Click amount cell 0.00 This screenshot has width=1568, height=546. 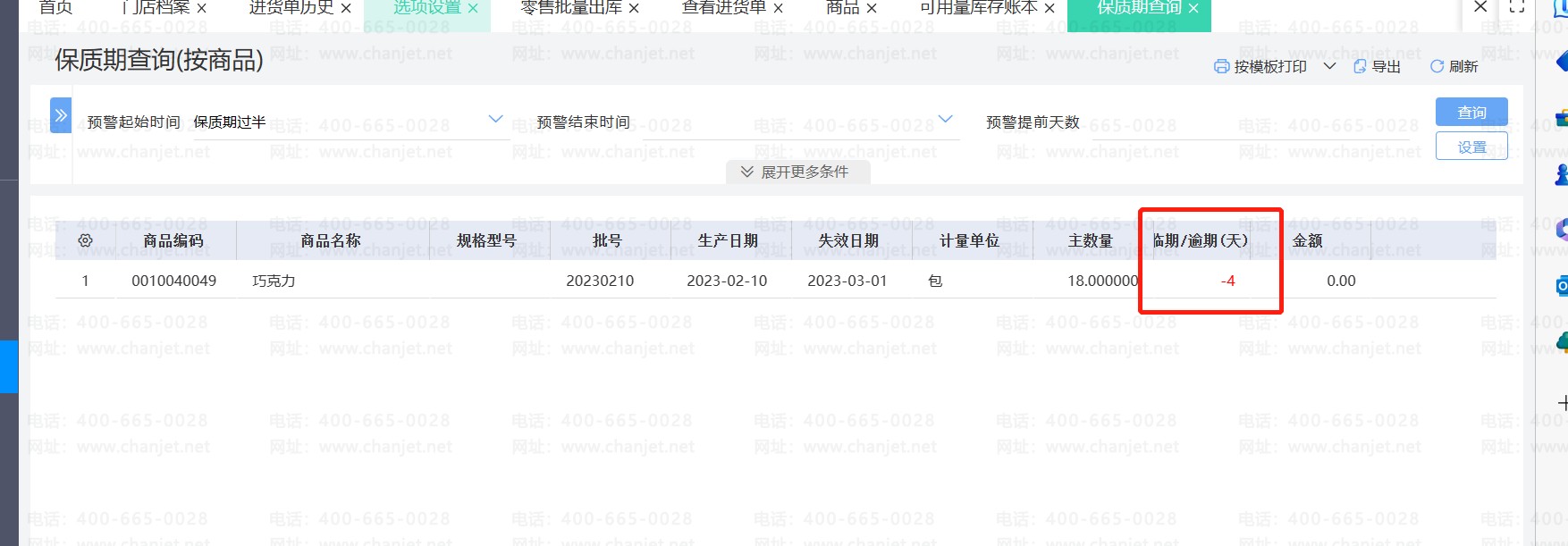(x=1341, y=281)
